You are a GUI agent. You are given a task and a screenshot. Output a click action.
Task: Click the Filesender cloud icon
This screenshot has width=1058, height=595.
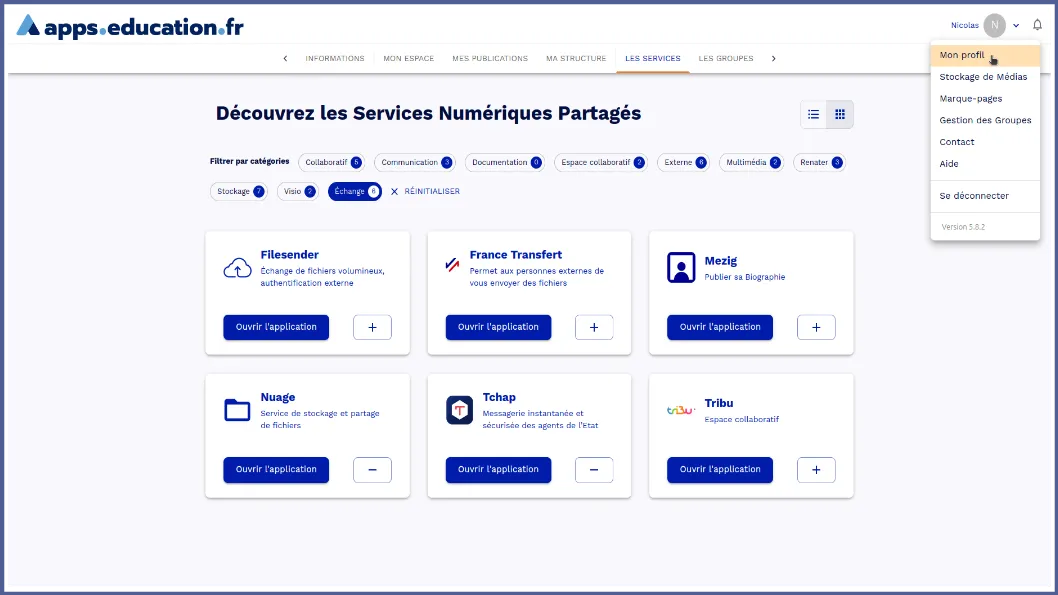[238, 268]
